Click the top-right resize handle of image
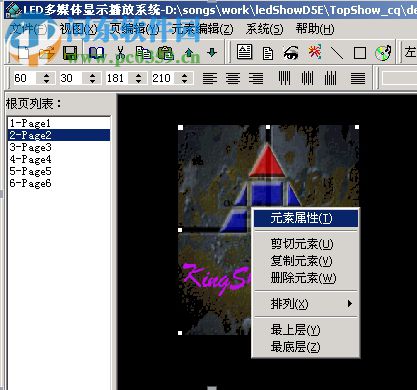The height and width of the screenshot is (390, 417). pyautogui.click(x=357, y=127)
